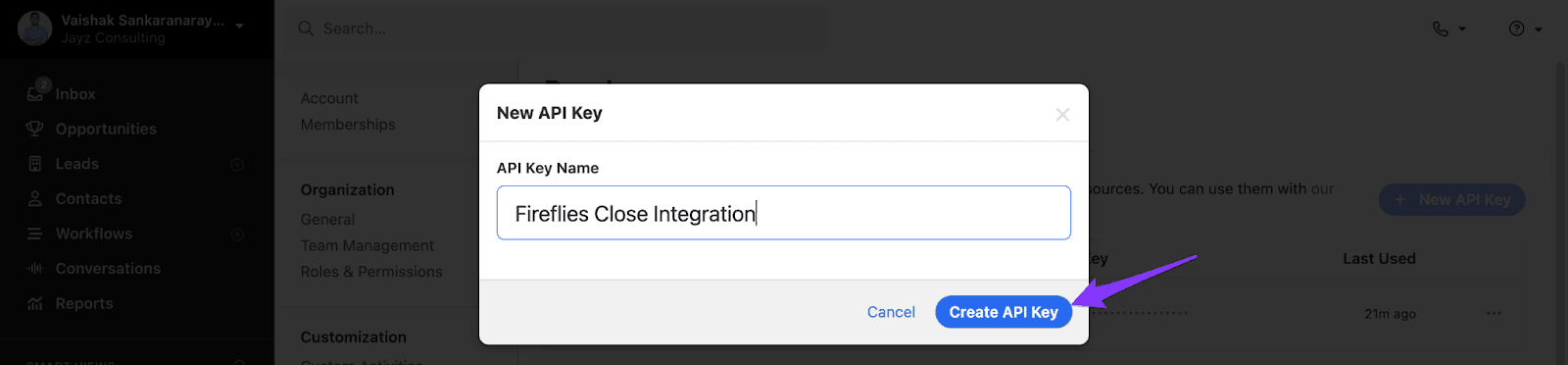This screenshot has width=1568, height=365.
Task: Open Conversations waveform icon
Action: [35, 268]
